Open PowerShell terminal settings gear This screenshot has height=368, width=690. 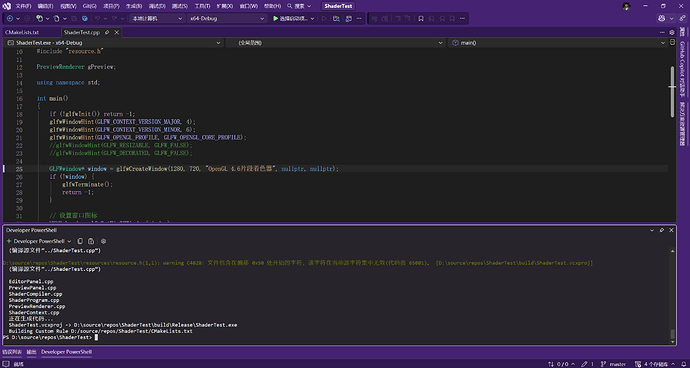(x=103, y=241)
